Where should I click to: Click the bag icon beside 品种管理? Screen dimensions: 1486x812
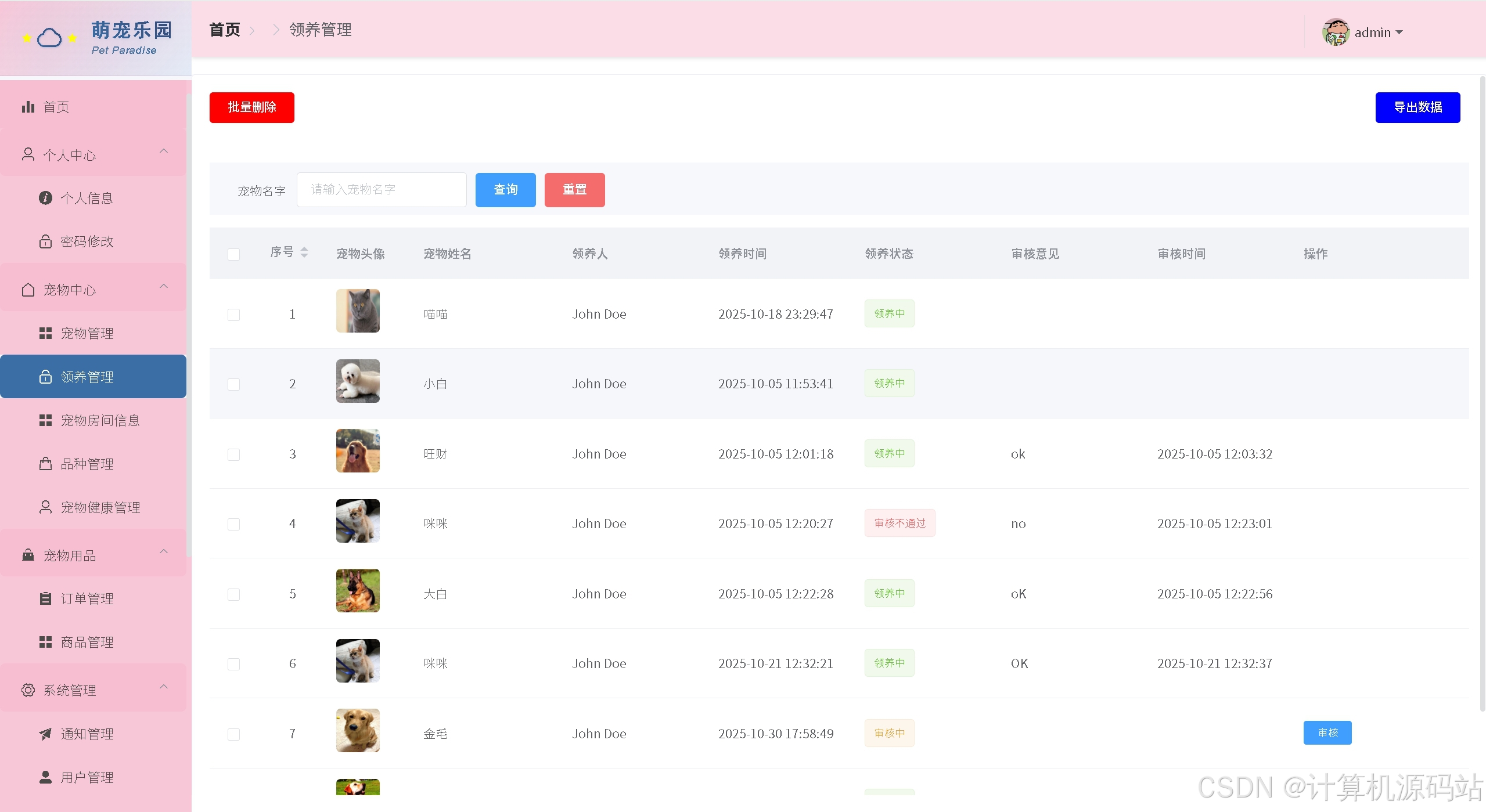(45, 464)
